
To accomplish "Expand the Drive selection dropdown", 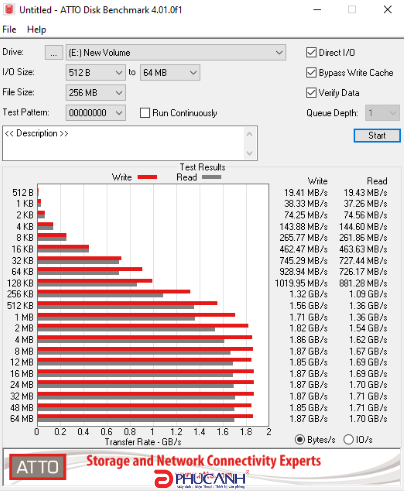I will click(176, 53).
